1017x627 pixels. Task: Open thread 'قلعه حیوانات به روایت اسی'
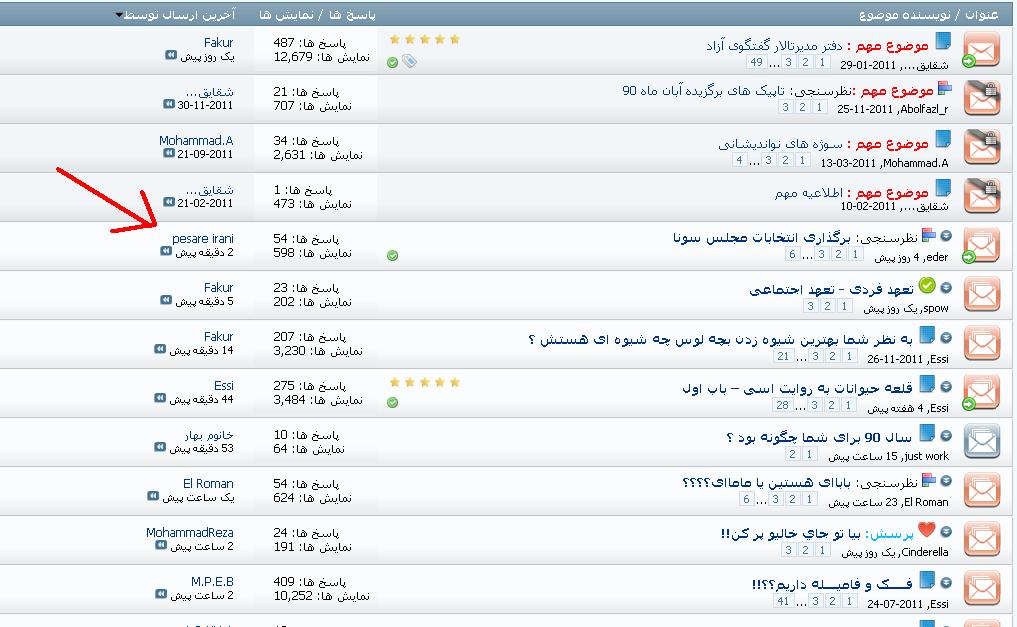(797, 388)
